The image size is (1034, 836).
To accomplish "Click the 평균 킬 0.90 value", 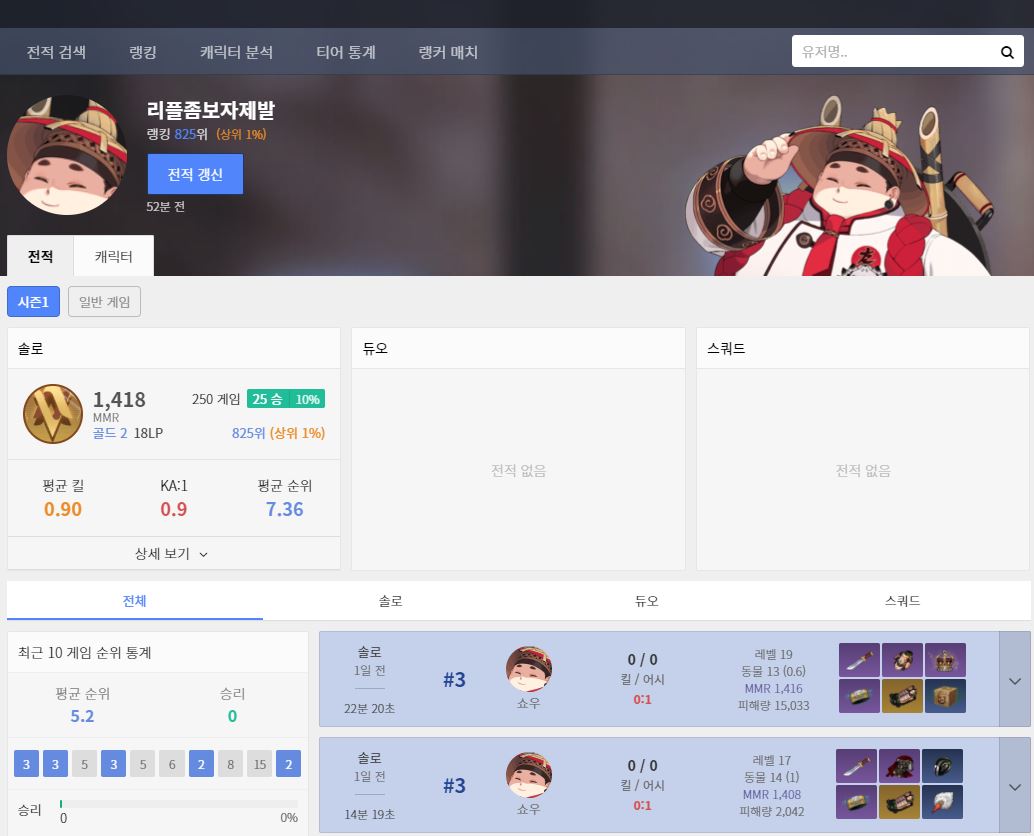I will click(63, 509).
